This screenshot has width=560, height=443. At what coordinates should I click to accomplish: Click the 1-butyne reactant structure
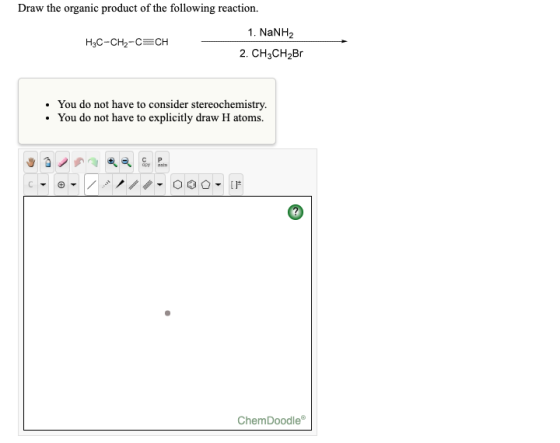(x=127, y=42)
